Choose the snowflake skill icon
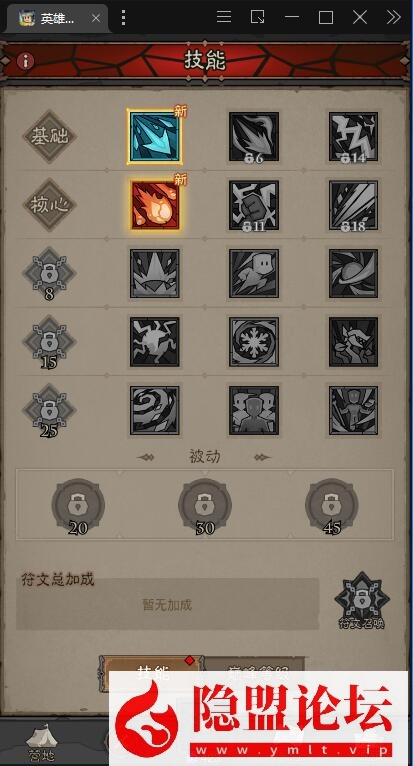 [x=254, y=342]
